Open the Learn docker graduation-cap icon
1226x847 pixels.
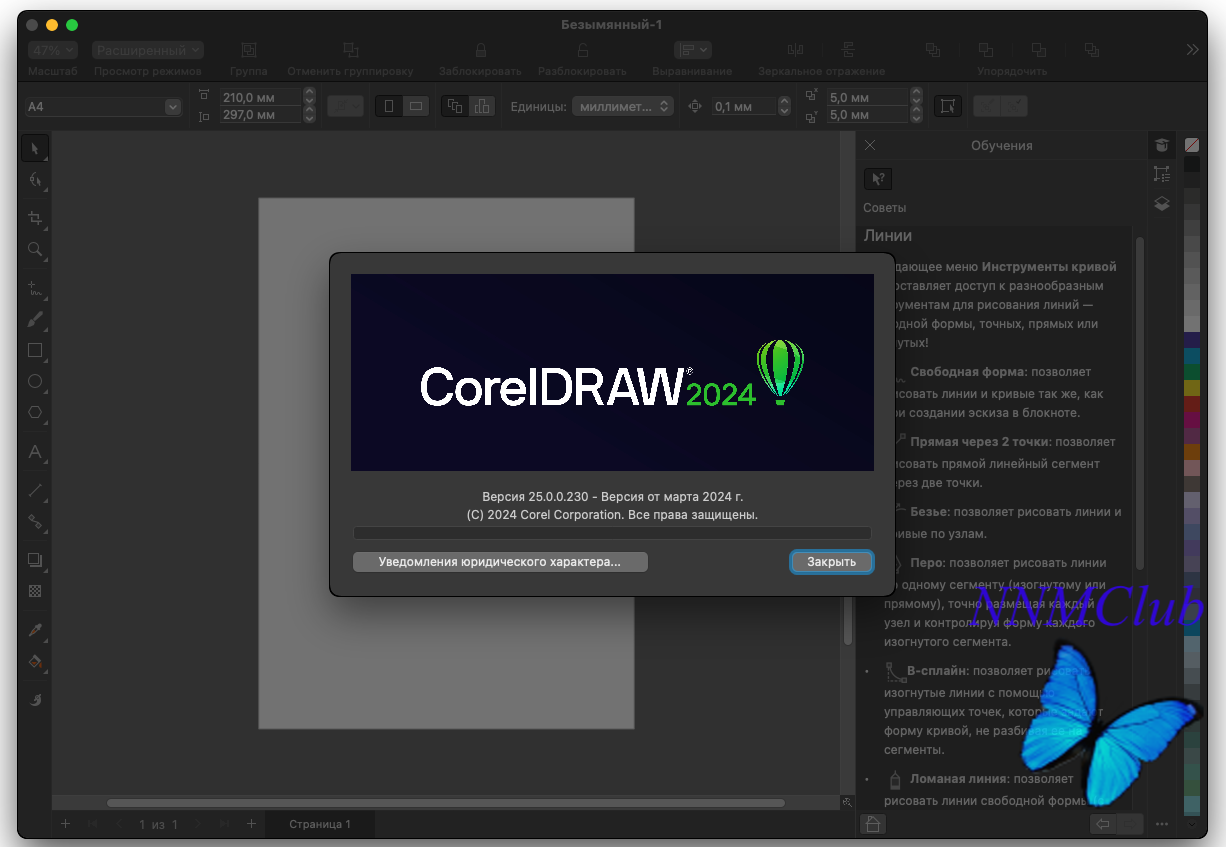[x=1161, y=145]
